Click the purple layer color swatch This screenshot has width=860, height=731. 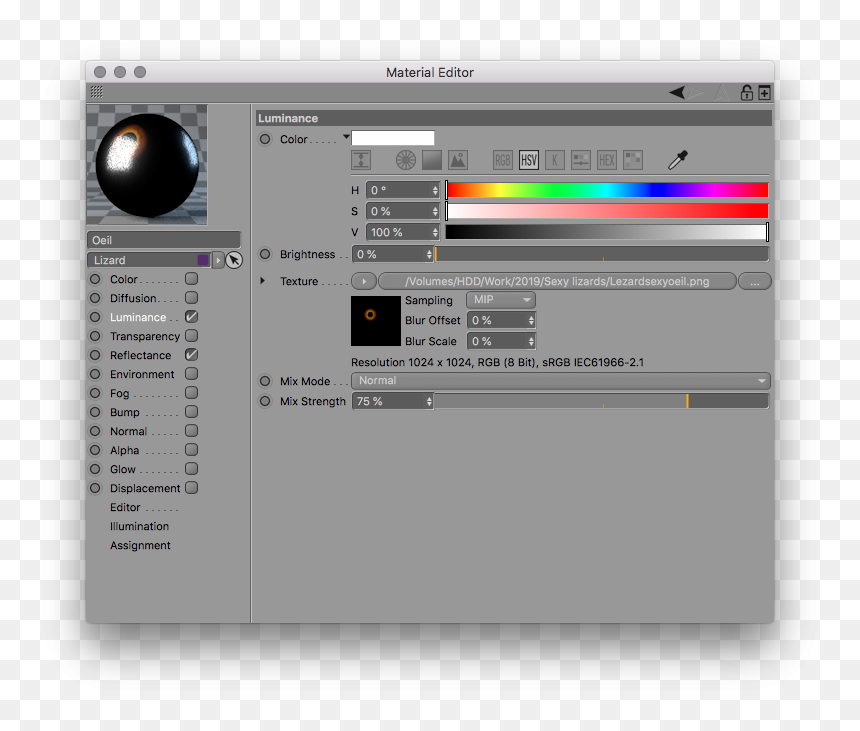pyautogui.click(x=203, y=260)
